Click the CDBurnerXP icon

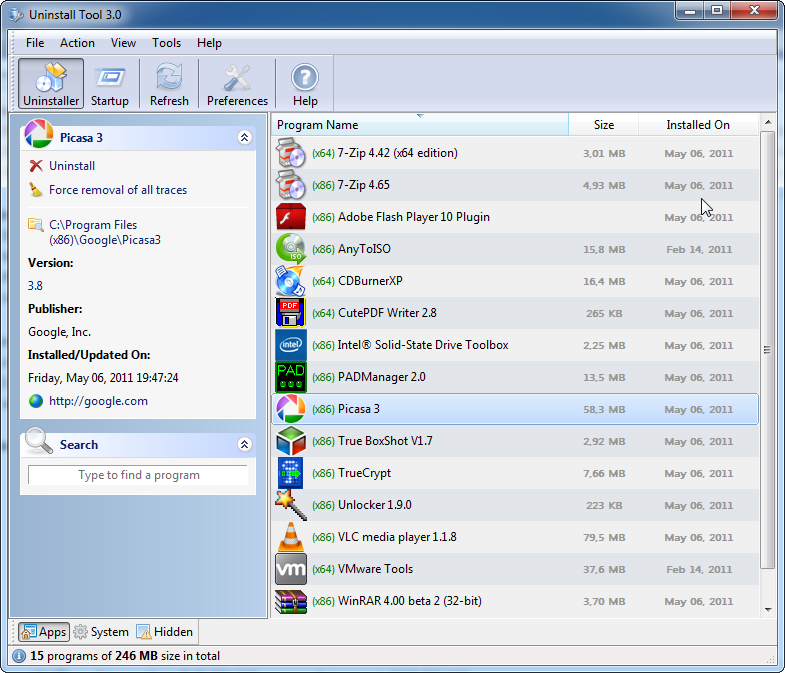point(290,281)
